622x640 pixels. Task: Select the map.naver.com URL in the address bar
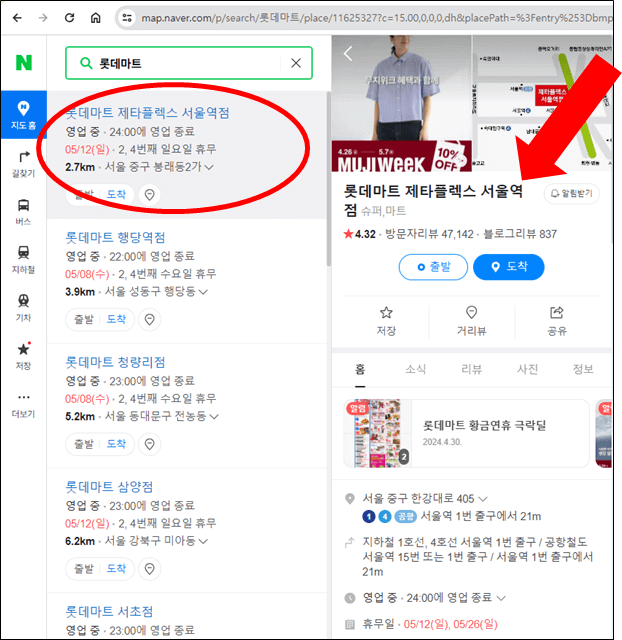tap(376, 18)
